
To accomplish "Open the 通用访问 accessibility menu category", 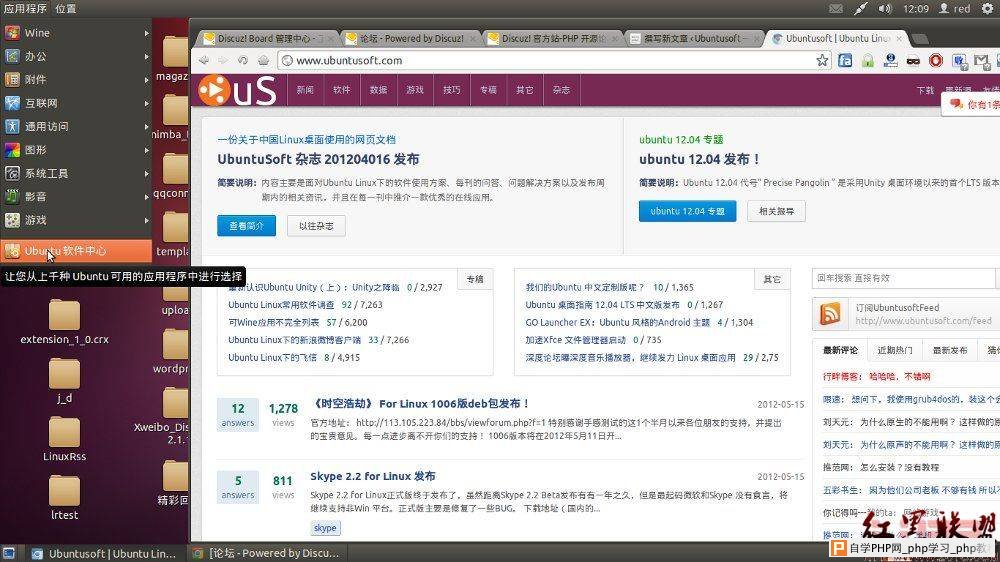I will pos(76,126).
